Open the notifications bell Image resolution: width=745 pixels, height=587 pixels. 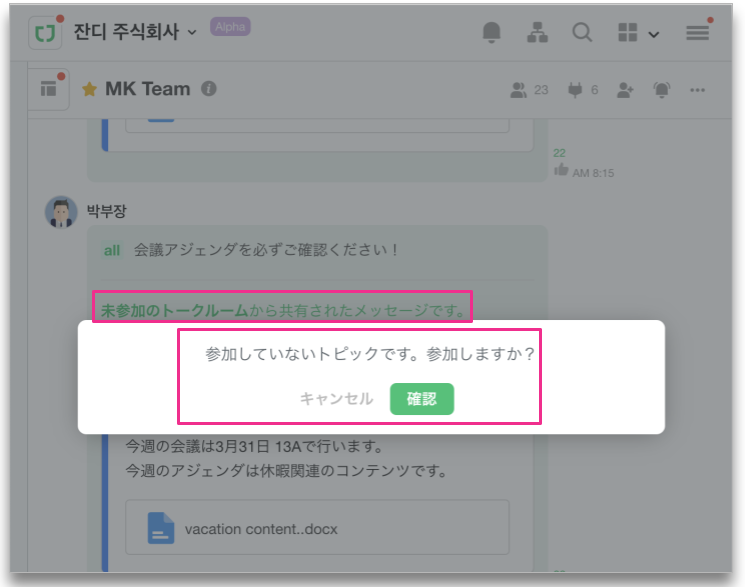pos(491,32)
